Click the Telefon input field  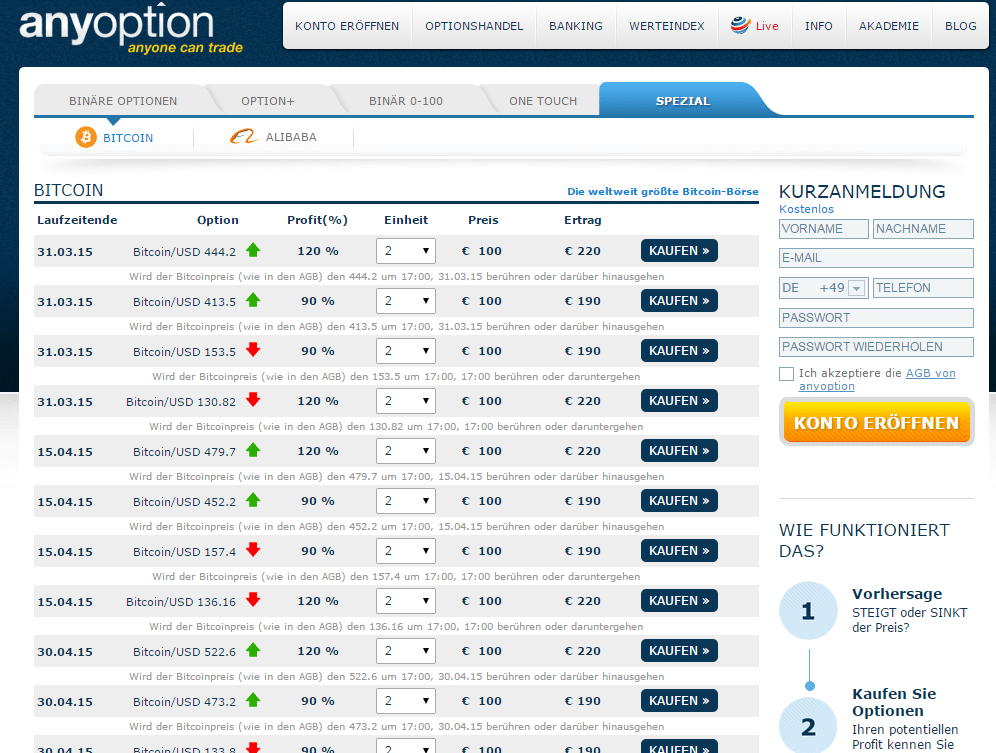click(x=924, y=288)
